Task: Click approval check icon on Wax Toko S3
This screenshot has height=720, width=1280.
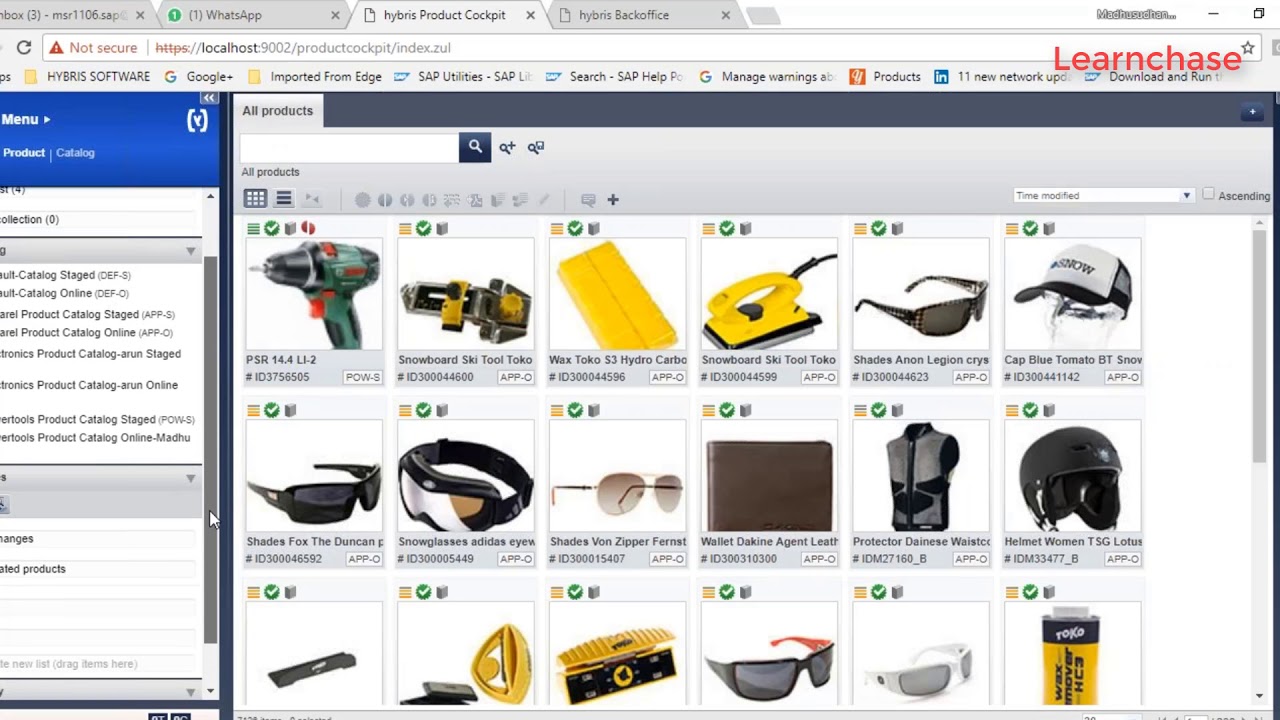Action: click(x=575, y=229)
